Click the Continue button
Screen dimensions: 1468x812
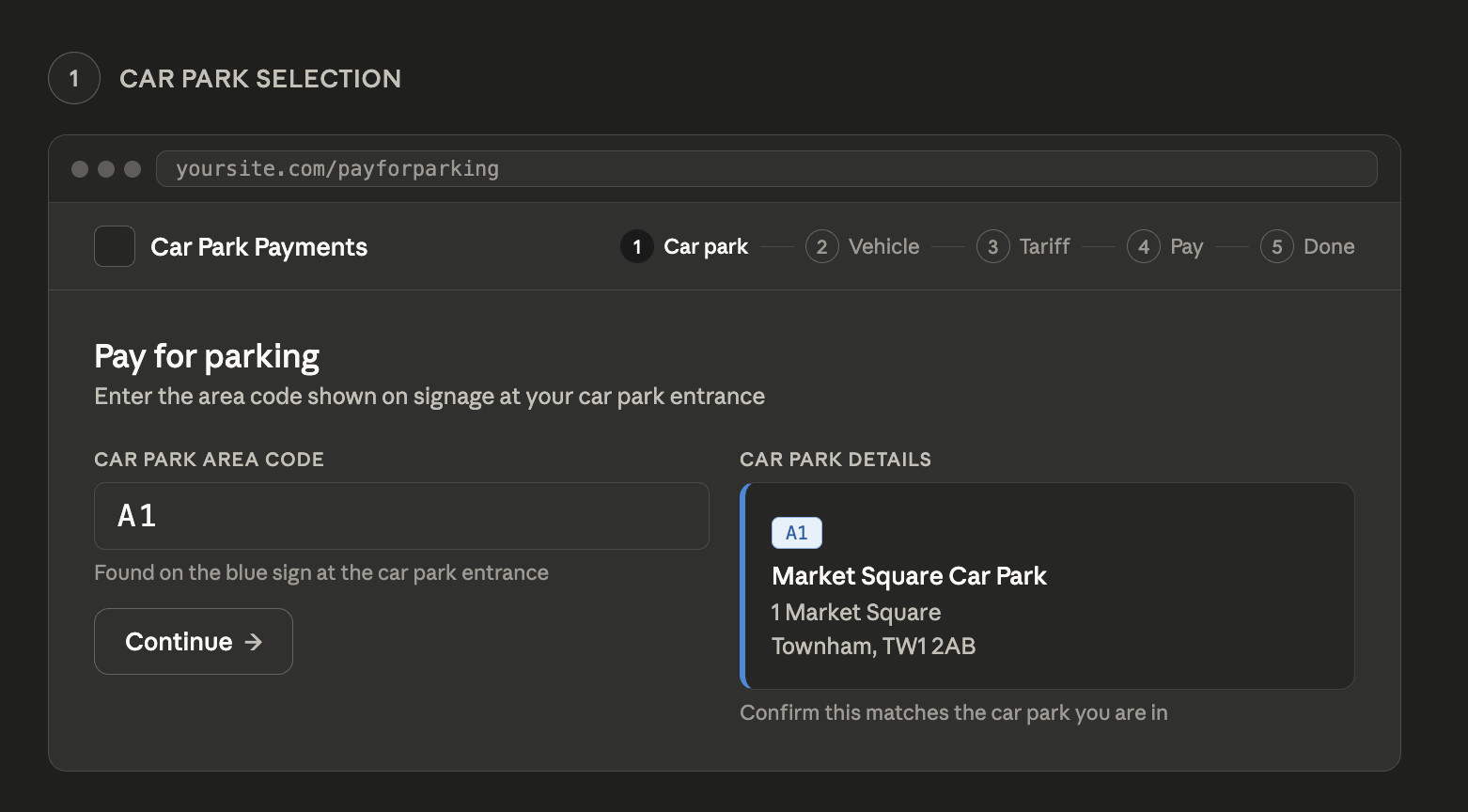click(x=194, y=641)
